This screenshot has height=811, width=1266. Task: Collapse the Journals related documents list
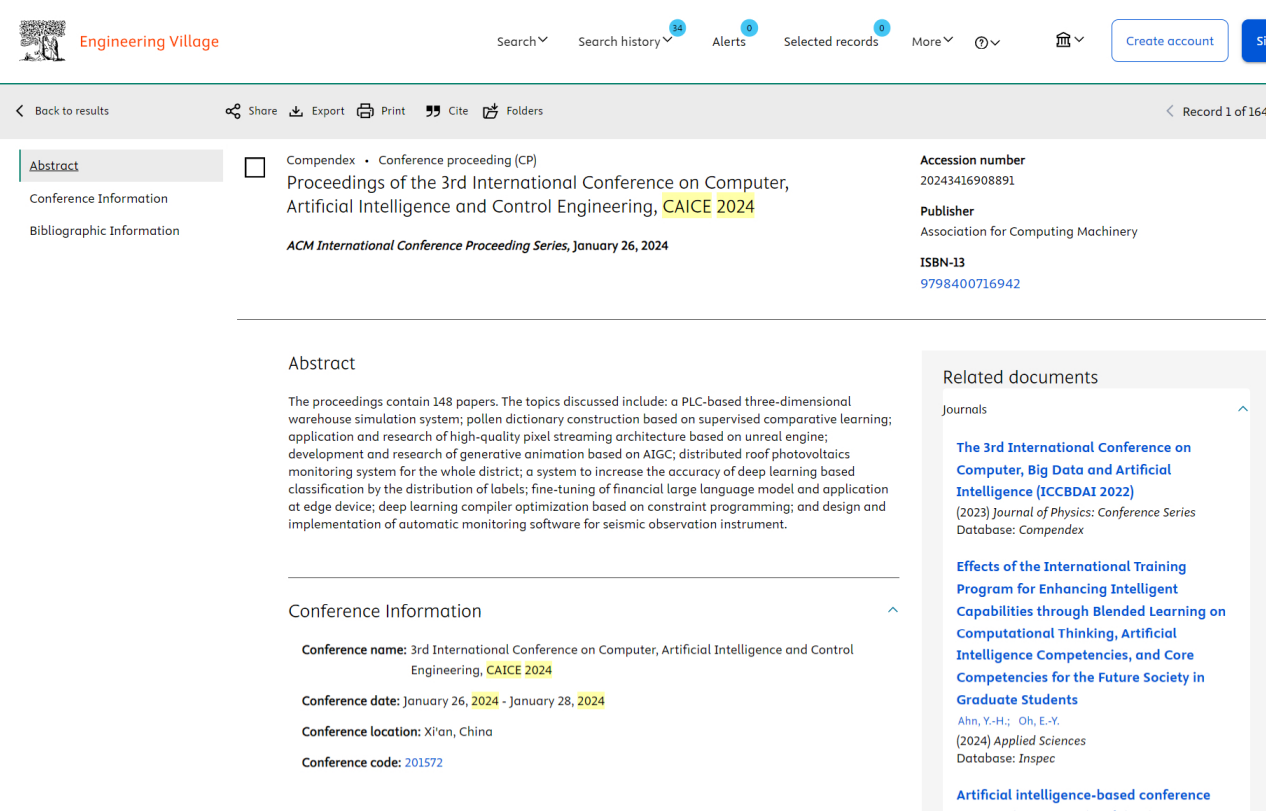(x=1243, y=409)
